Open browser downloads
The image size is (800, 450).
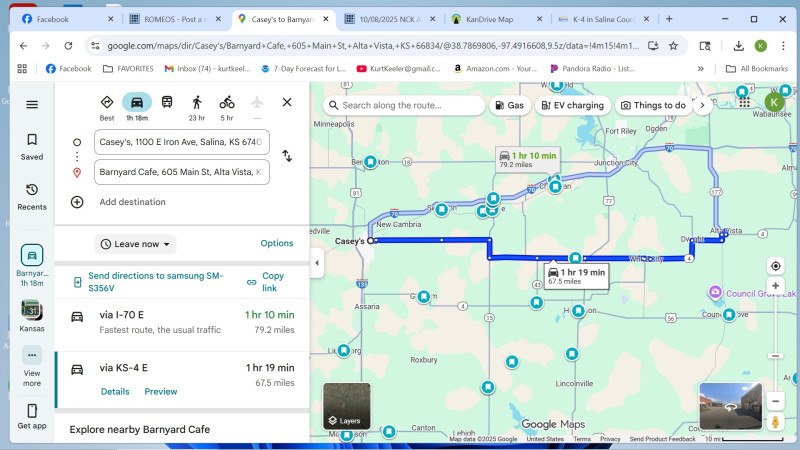point(738,46)
